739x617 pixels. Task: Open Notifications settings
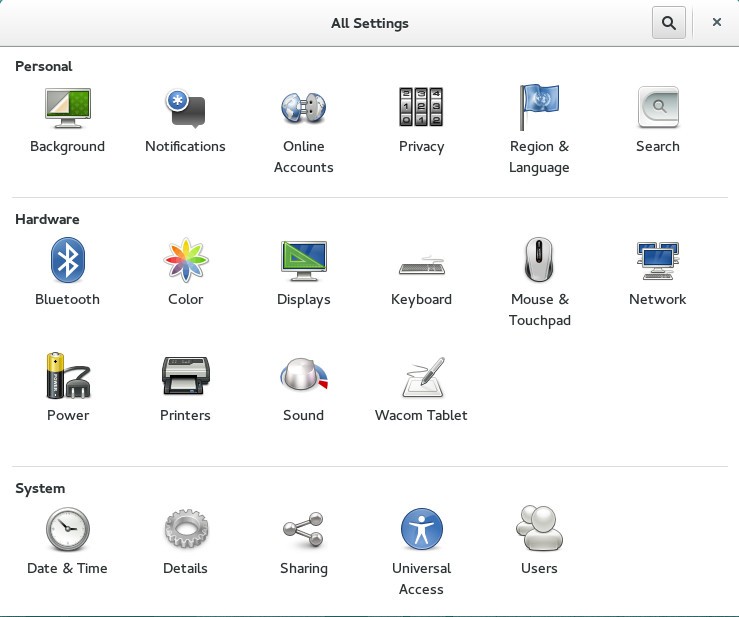tap(185, 109)
